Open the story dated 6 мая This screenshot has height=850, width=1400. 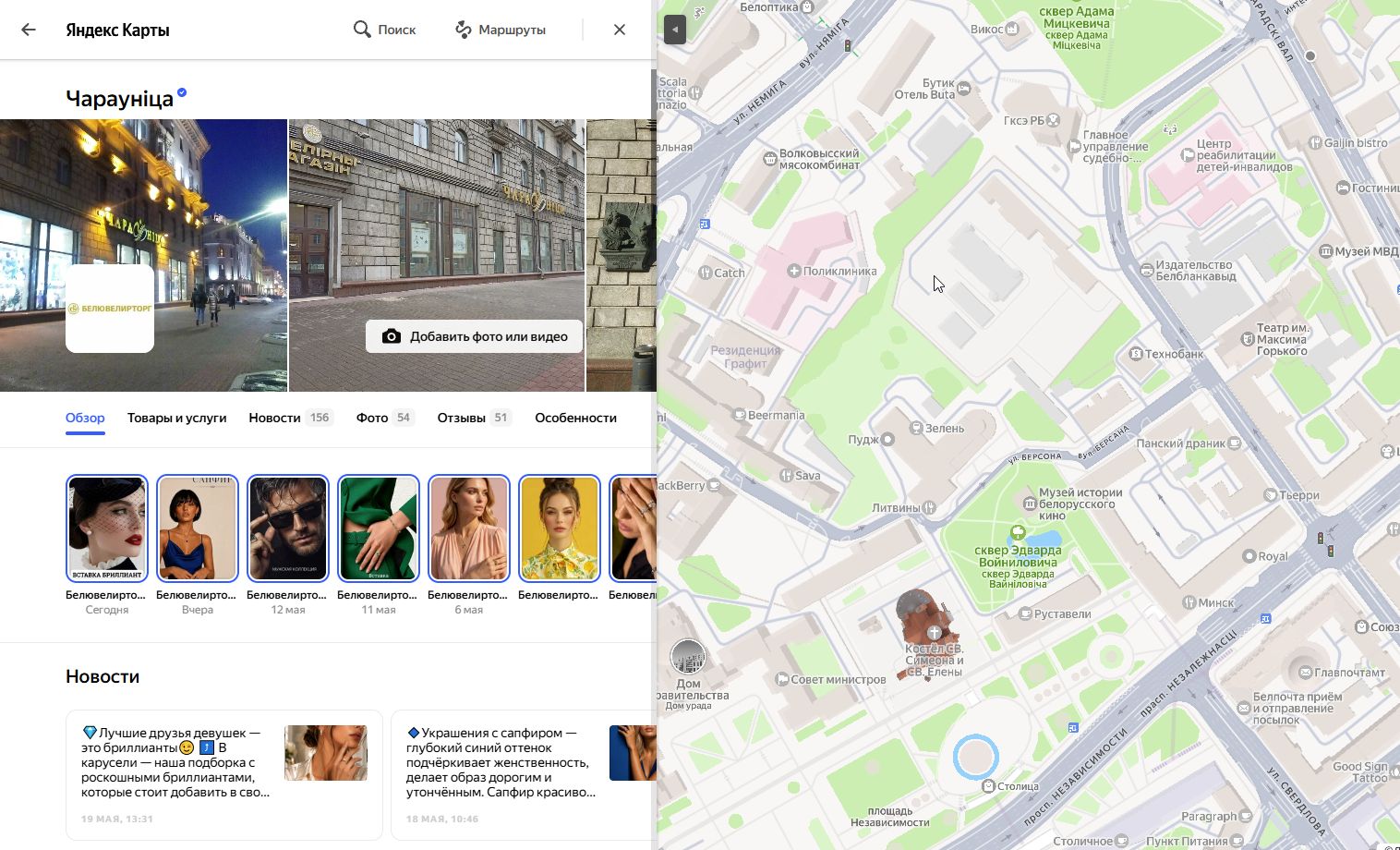click(469, 528)
